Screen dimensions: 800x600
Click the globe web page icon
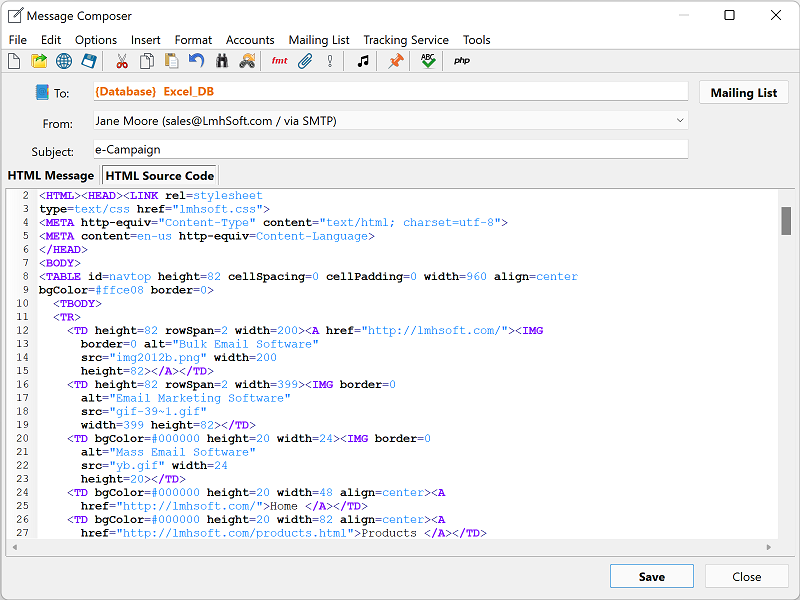click(x=64, y=61)
